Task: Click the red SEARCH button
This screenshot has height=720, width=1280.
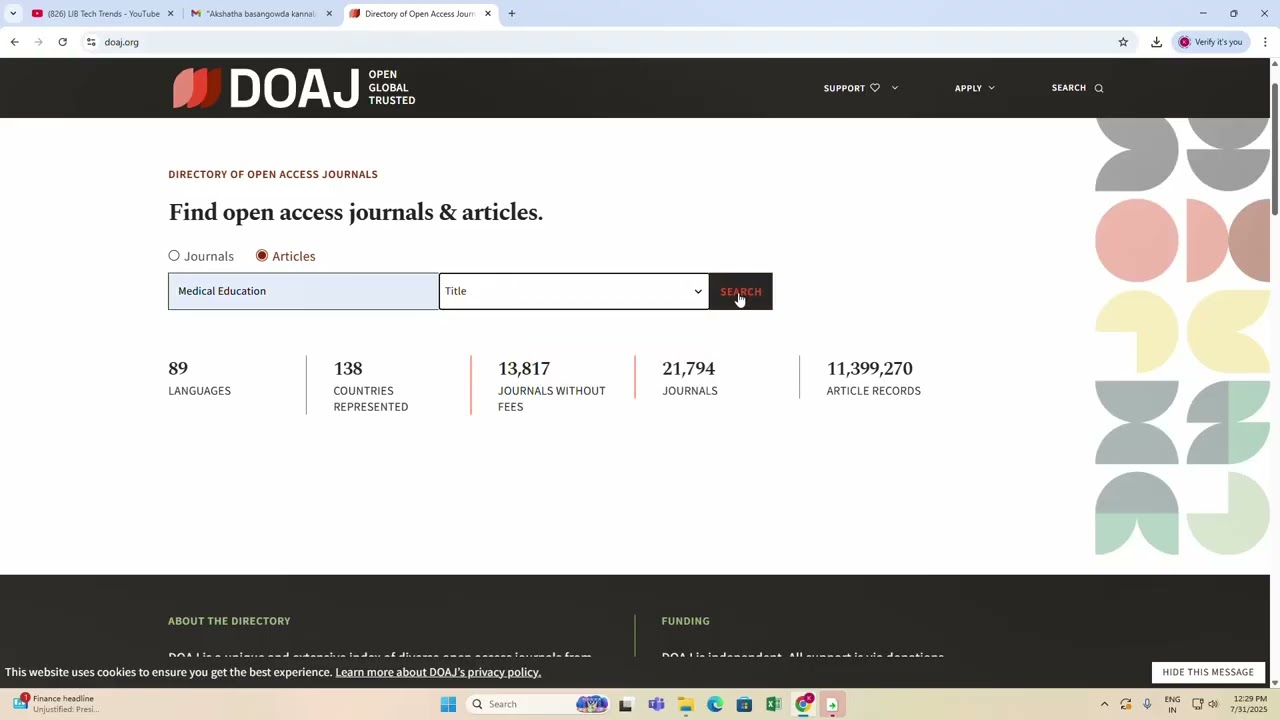Action: click(740, 291)
